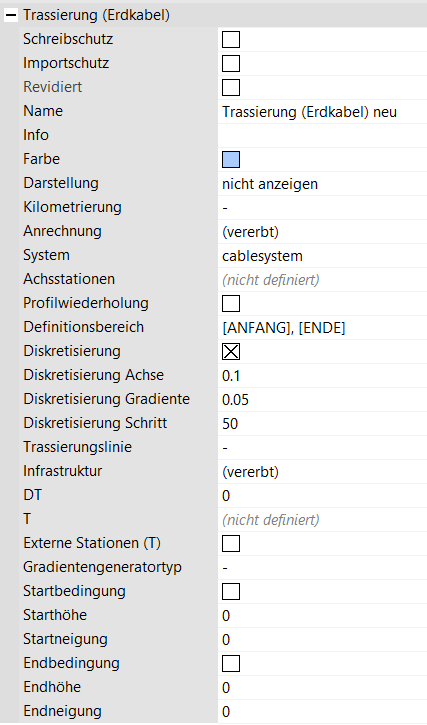Uncheck the Diskretisierung checkbox

[231, 352]
